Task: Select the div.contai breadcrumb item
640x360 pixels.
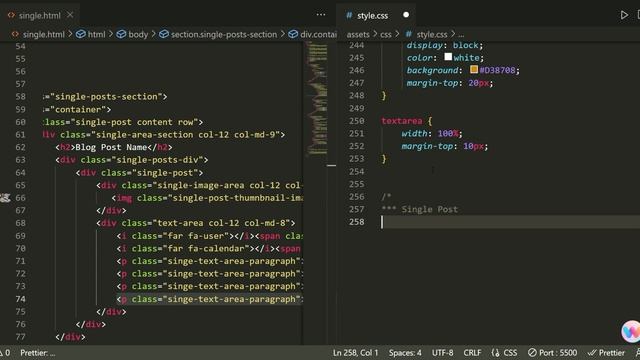Action: 318,34
